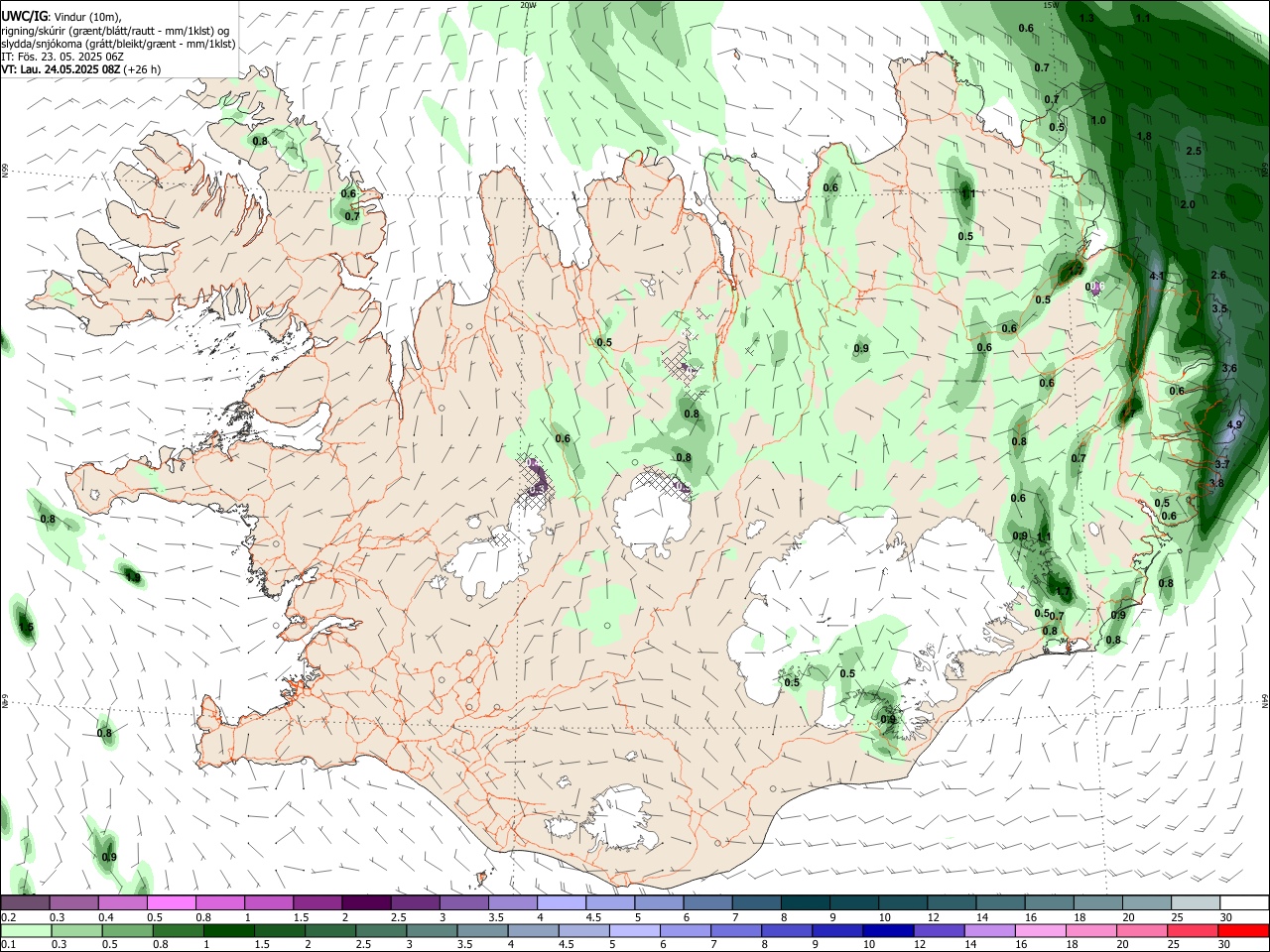Click the 2.6 precipitation value on the map
The width and height of the screenshot is (1270, 952).
tap(1219, 275)
